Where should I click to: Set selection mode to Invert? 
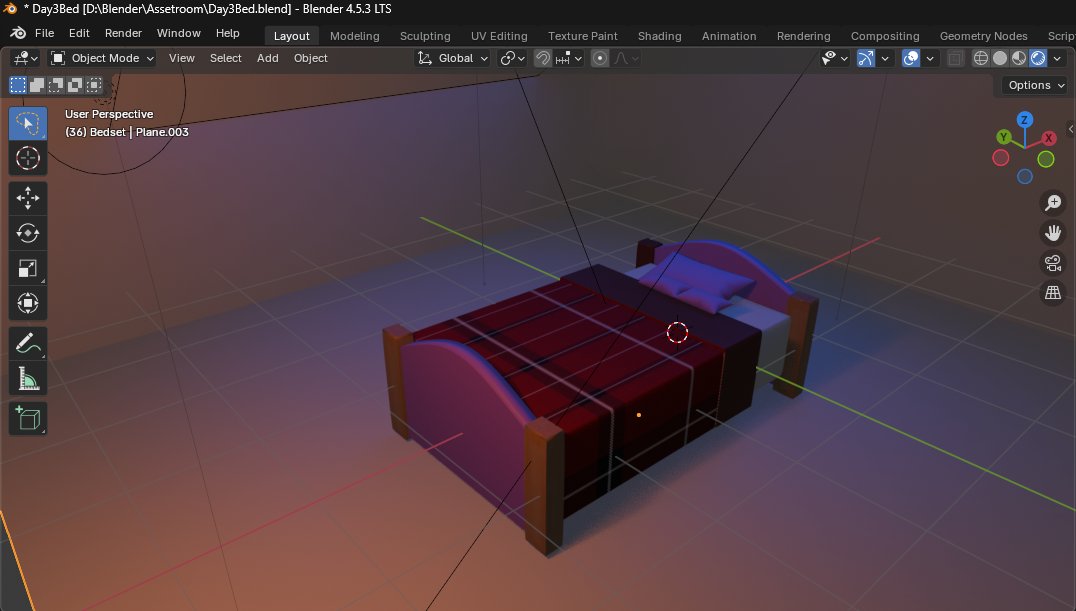75,85
